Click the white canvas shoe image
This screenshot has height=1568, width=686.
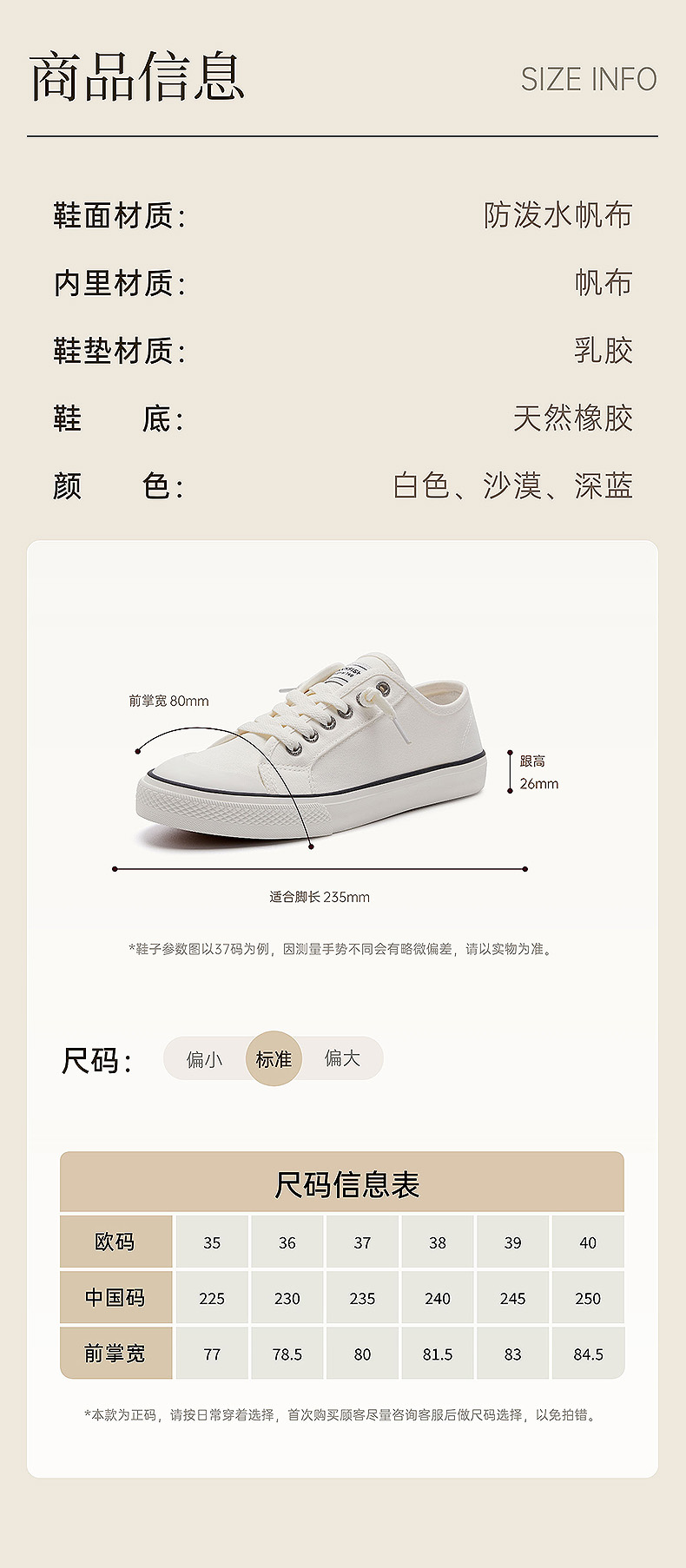(x=310, y=748)
